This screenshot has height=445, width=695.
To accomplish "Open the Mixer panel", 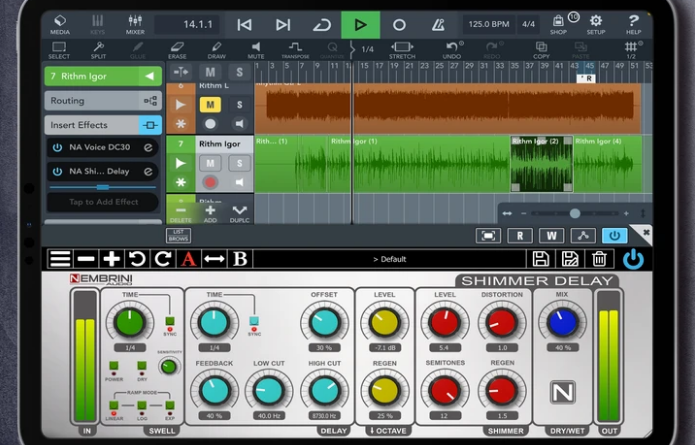I will [135, 24].
